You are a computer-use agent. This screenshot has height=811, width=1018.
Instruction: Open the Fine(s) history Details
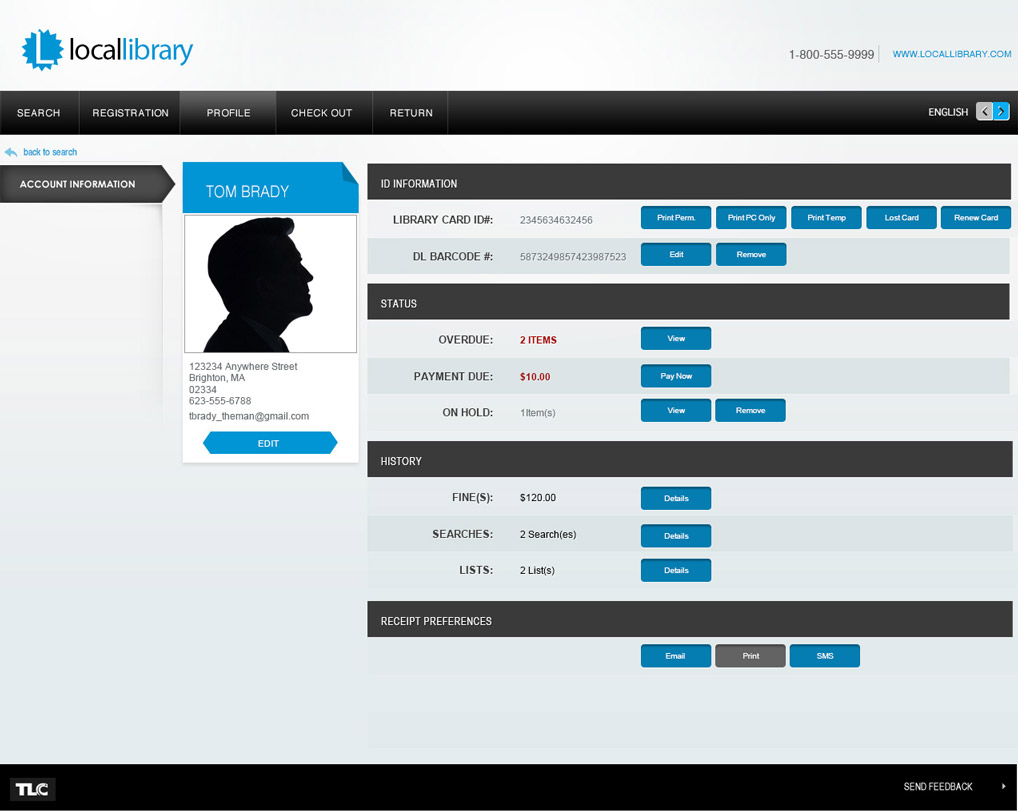676,498
